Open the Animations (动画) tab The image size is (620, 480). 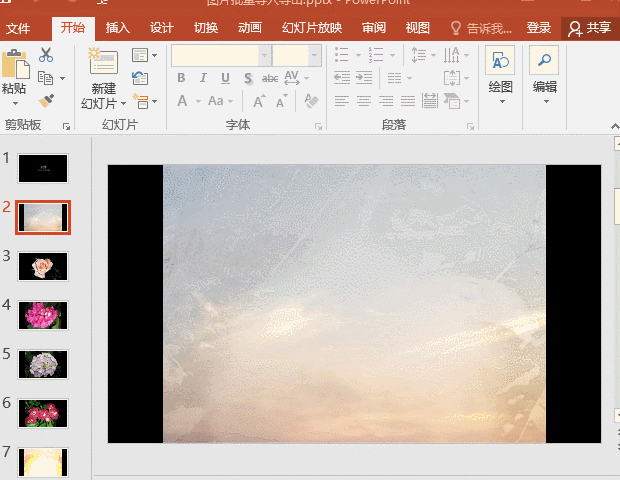pos(250,28)
